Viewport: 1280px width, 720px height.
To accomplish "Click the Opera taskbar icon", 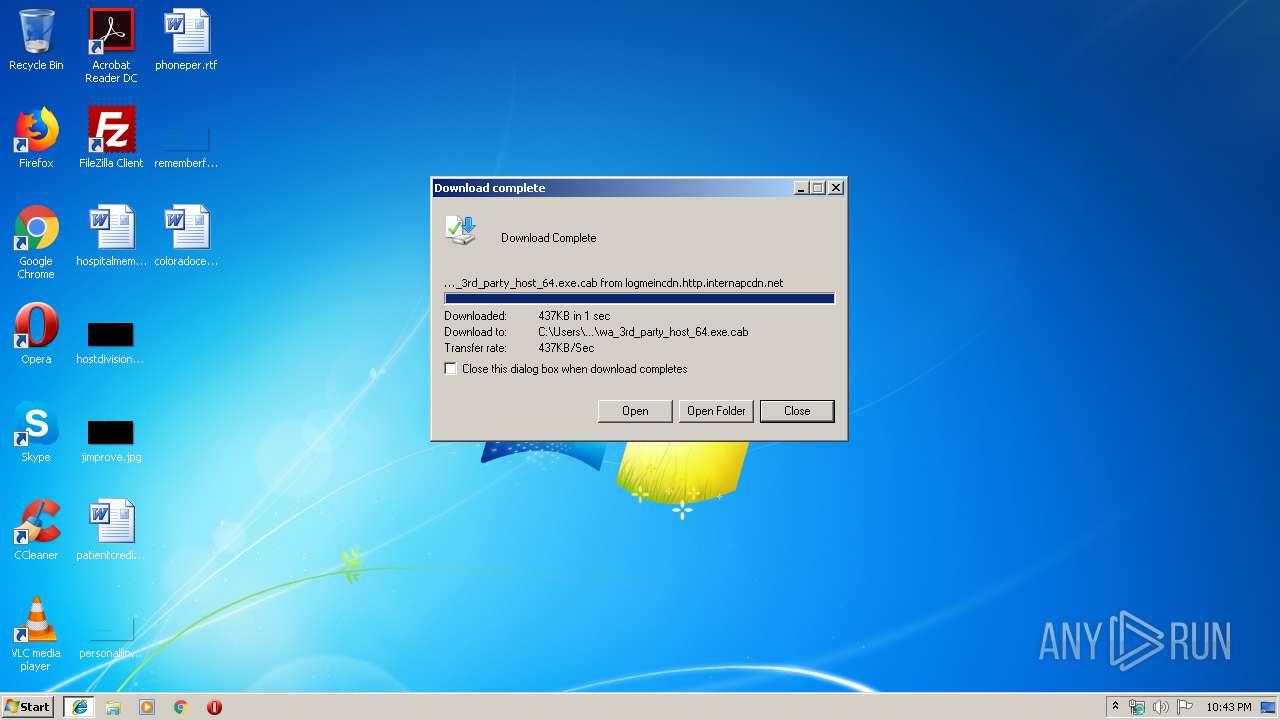I will (x=214, y=707).
